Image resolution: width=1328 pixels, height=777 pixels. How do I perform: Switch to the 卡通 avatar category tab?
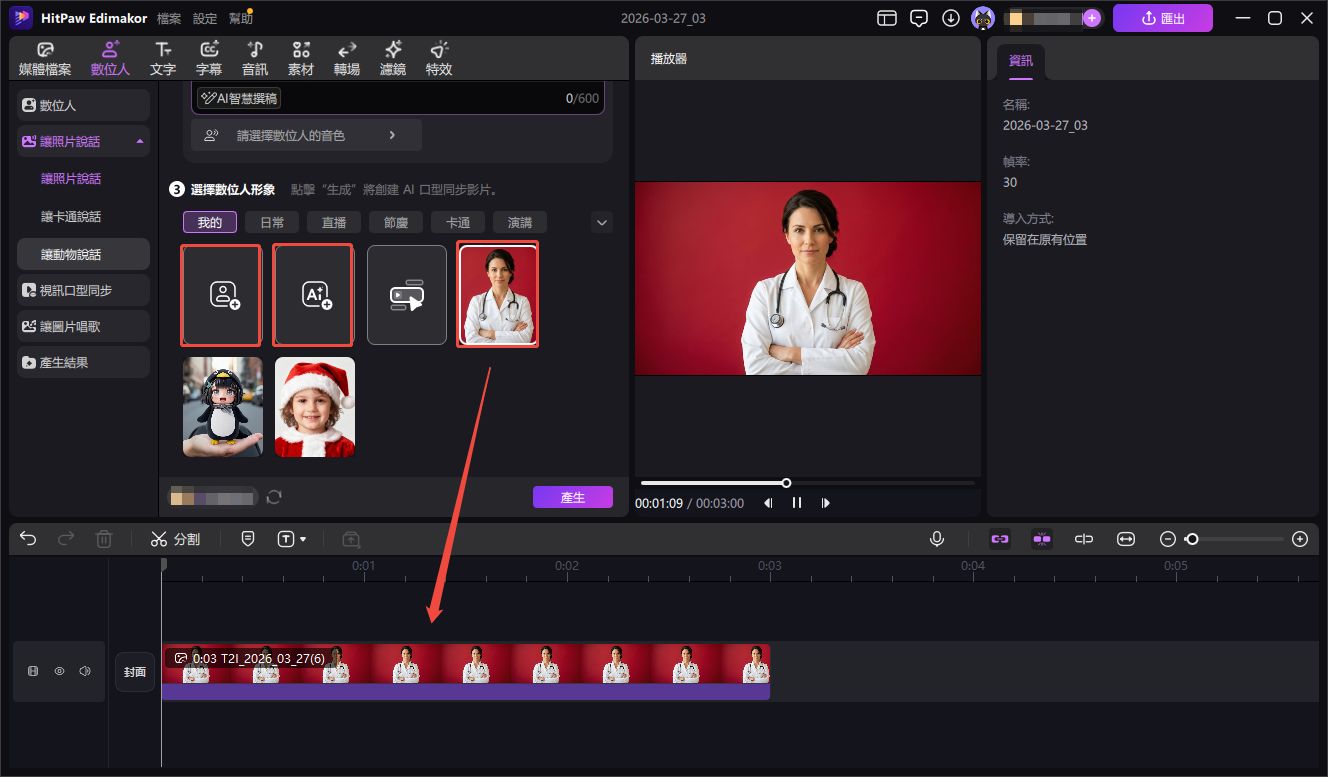457,222
